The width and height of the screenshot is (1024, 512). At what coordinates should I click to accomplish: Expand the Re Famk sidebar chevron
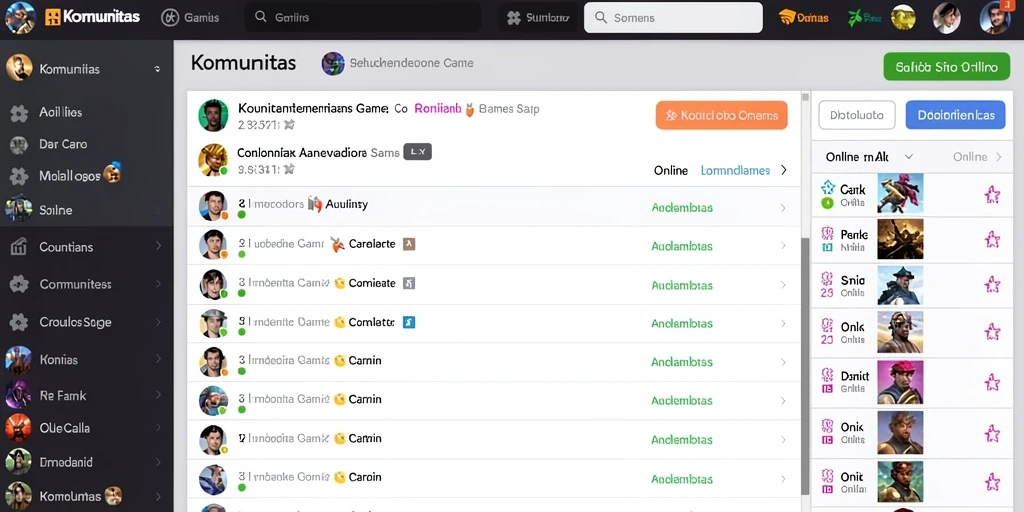pos(158,395)
